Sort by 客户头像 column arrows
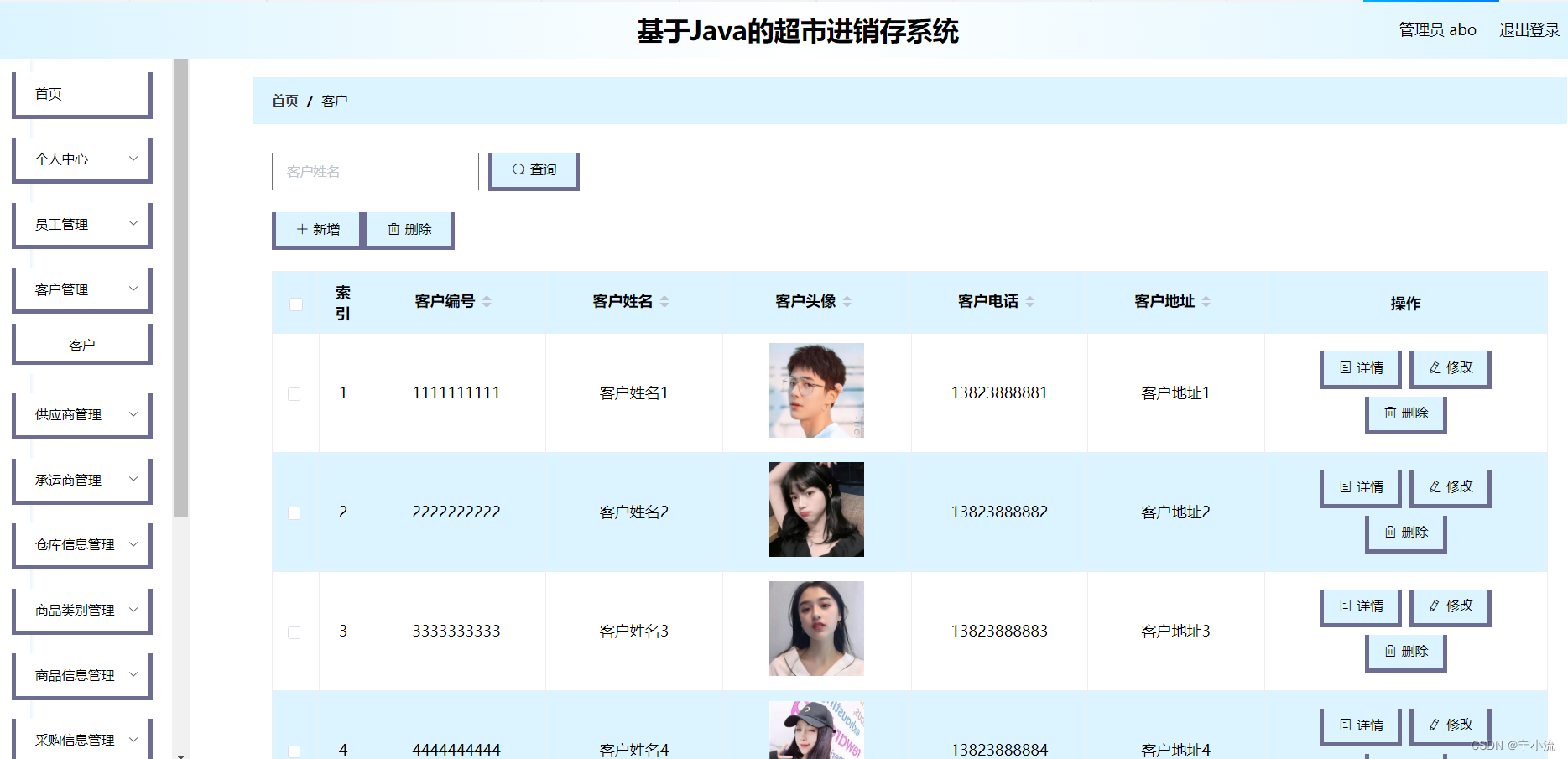1568x759 pixels. pos(847,302)
